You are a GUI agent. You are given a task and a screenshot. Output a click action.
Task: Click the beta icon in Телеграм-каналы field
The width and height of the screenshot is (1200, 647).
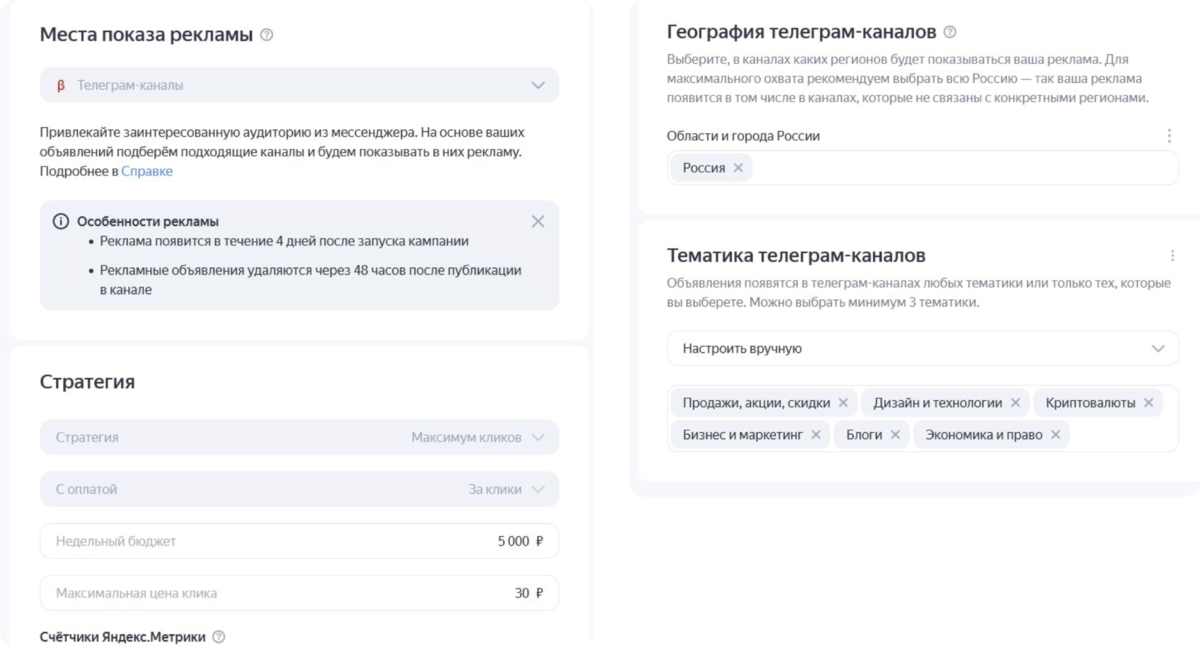tap(61, 86)
